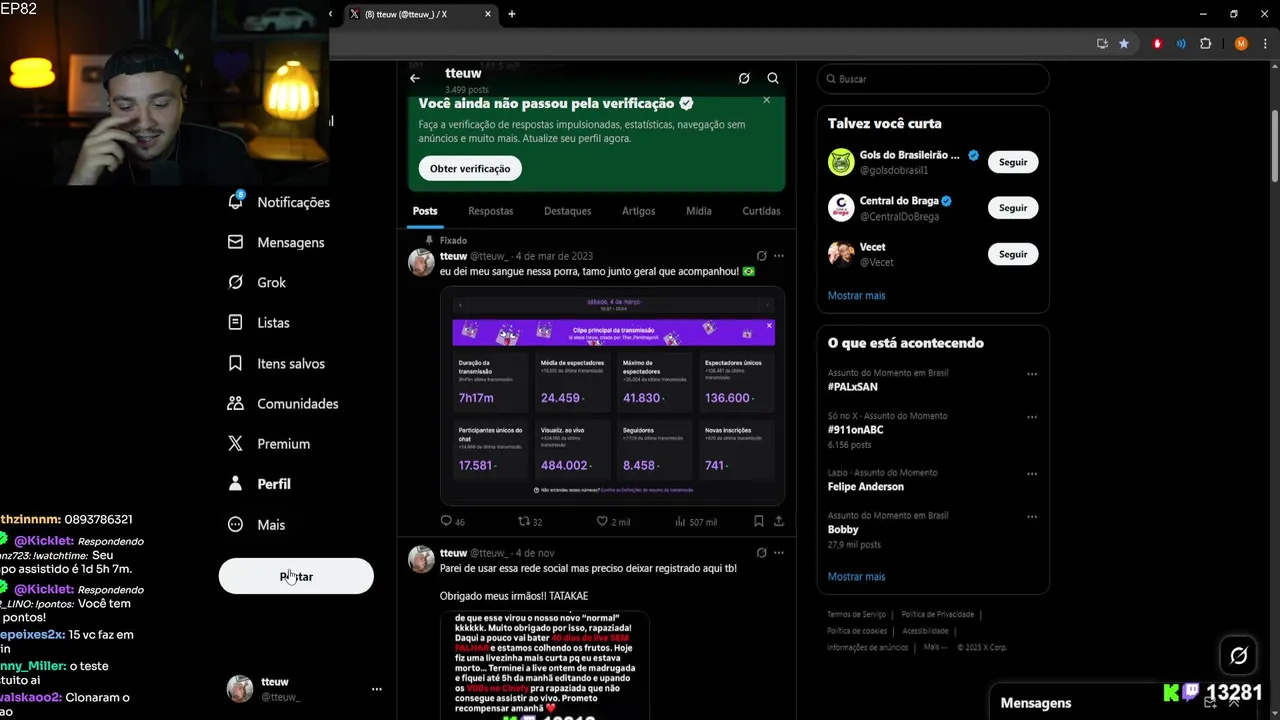Follow Gols do Brasileirão
This screenshot has width=1280, height=720.
click(1013, 162)
